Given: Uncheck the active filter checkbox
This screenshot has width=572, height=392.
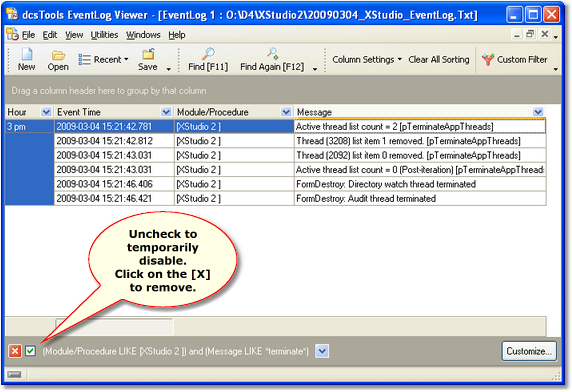Looking at the screenshot, I should [30, 351].
